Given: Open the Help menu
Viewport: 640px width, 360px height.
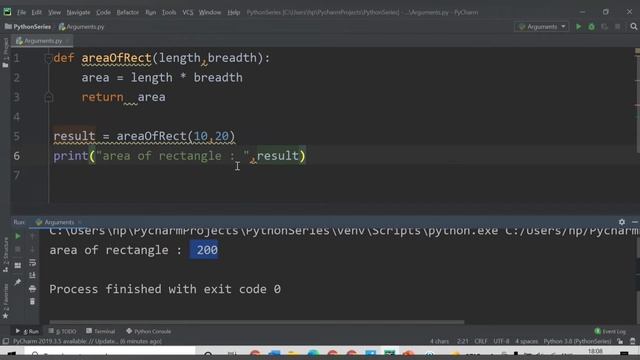Looking at the screenshot, I should tap(233, 12).
